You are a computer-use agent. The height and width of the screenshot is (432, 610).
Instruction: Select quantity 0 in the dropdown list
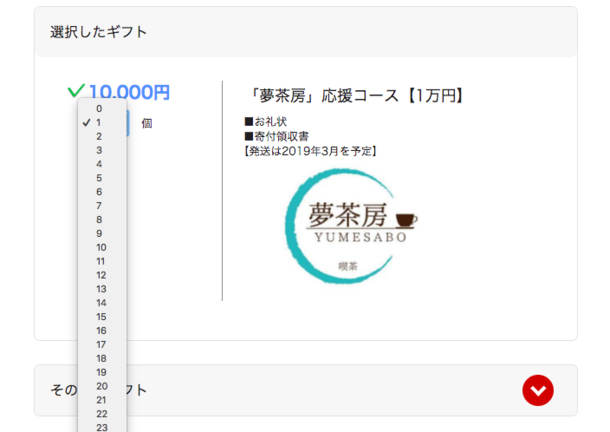tap(99, 108)
